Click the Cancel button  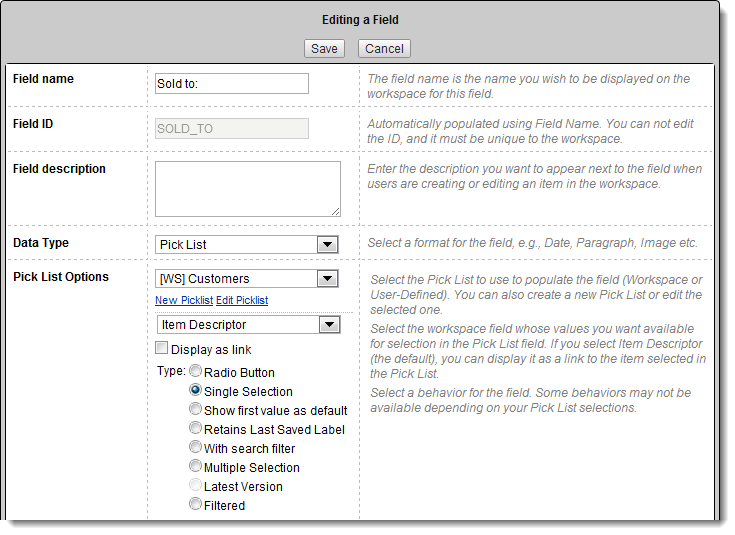click(x=384, y=49)
